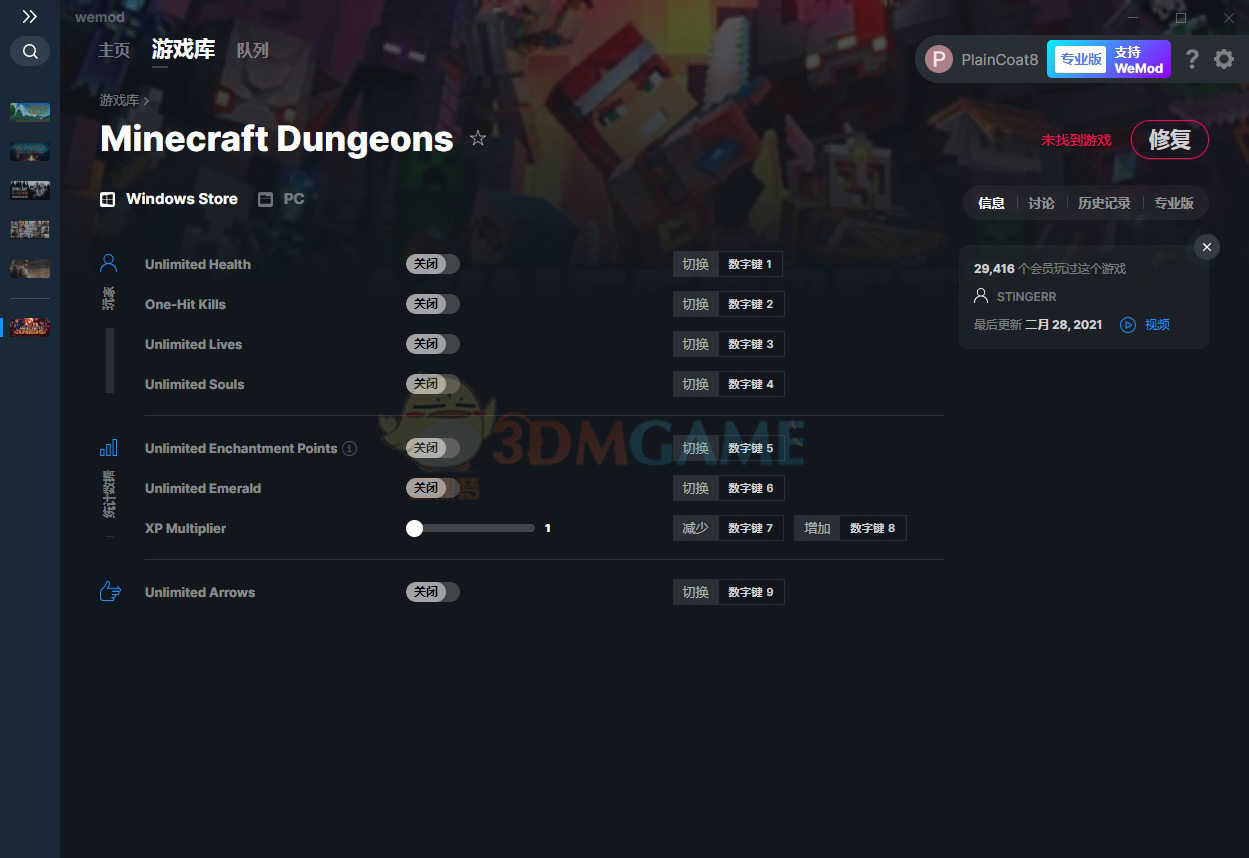Click the weapons category hand icon
Viewport: 1249px width, 858px height.
pos(110,591)
